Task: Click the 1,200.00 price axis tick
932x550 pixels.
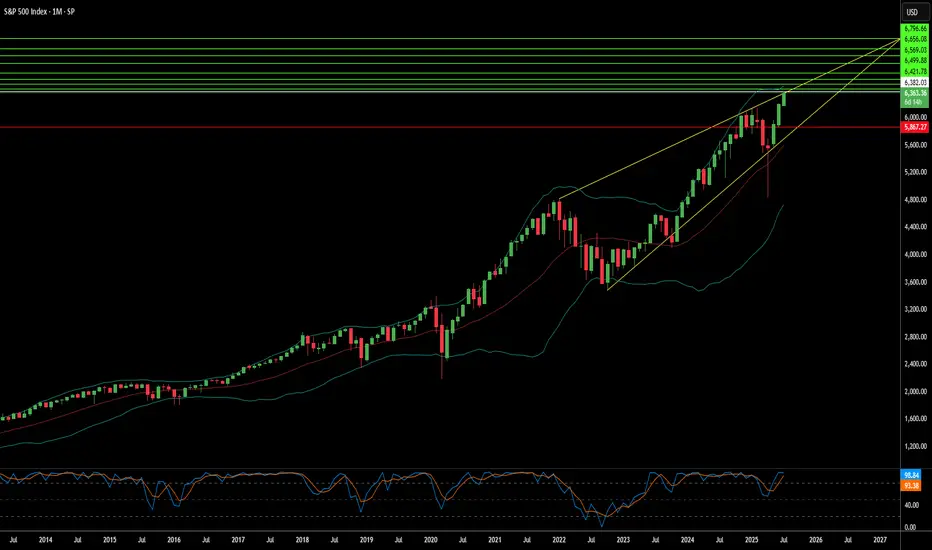Action: click(915, 446)
